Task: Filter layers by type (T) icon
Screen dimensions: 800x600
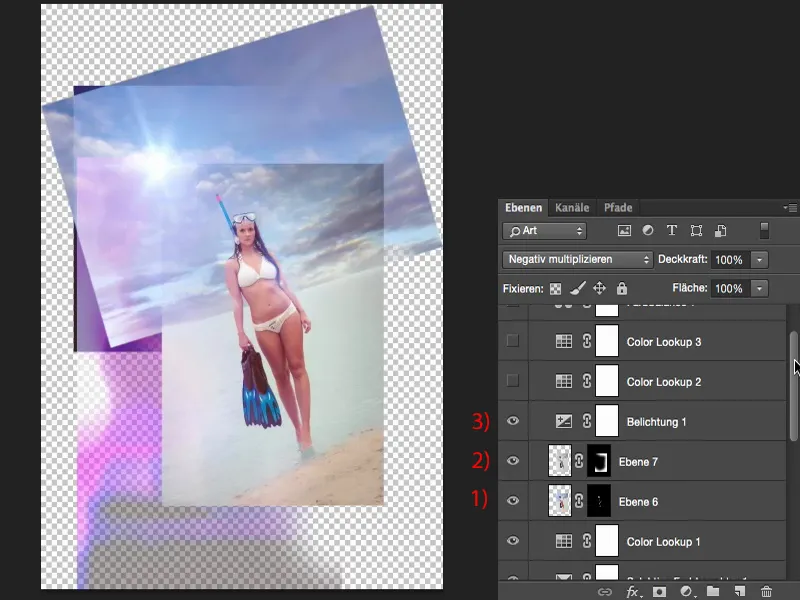Action: [672, 231]
